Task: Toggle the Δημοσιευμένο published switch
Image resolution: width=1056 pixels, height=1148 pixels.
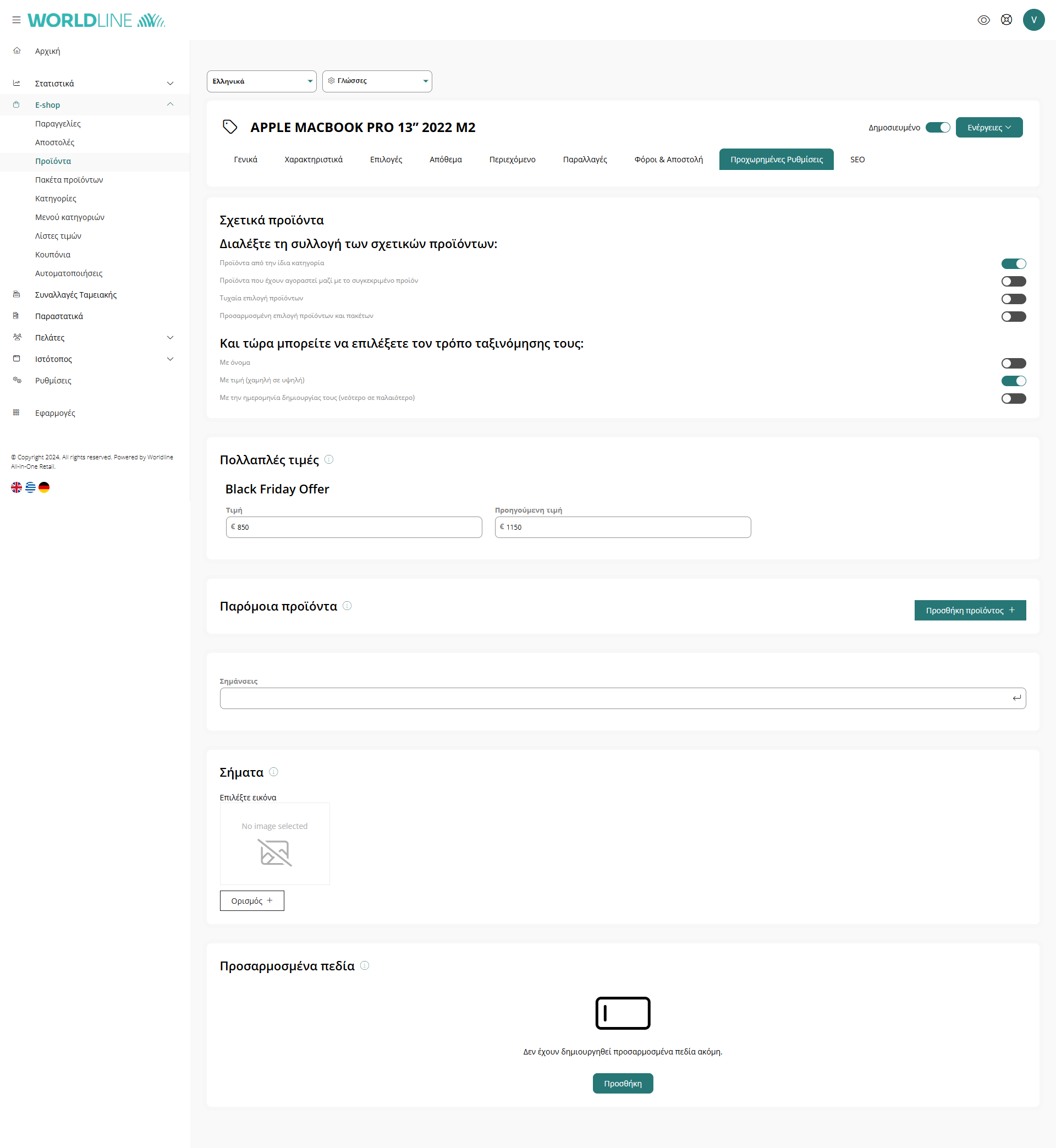Action: (x=938, y=128)
